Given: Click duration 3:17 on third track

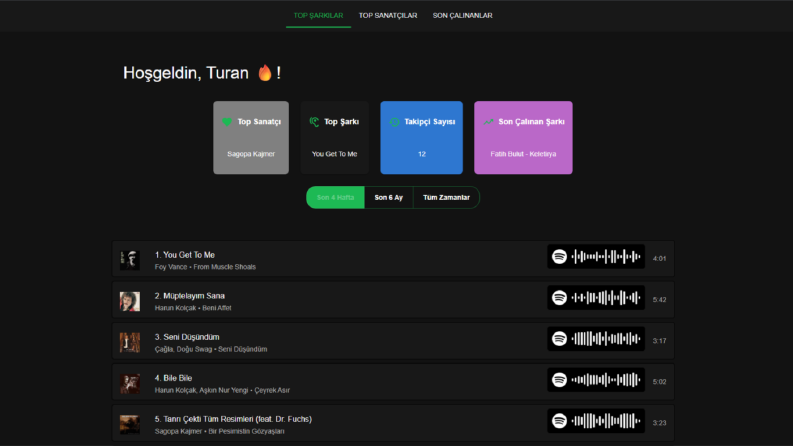Looking at the screenshot, I should pos(659,341).
